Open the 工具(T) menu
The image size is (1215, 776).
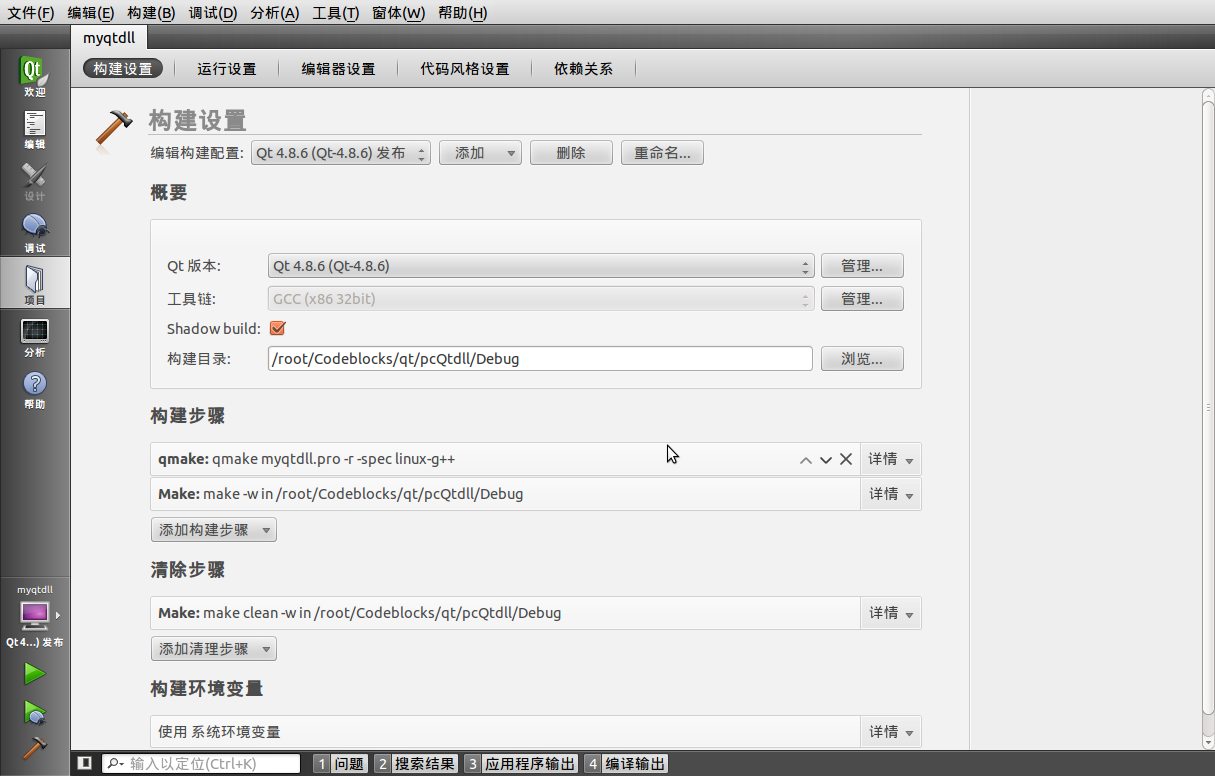(x=336, y=13)
